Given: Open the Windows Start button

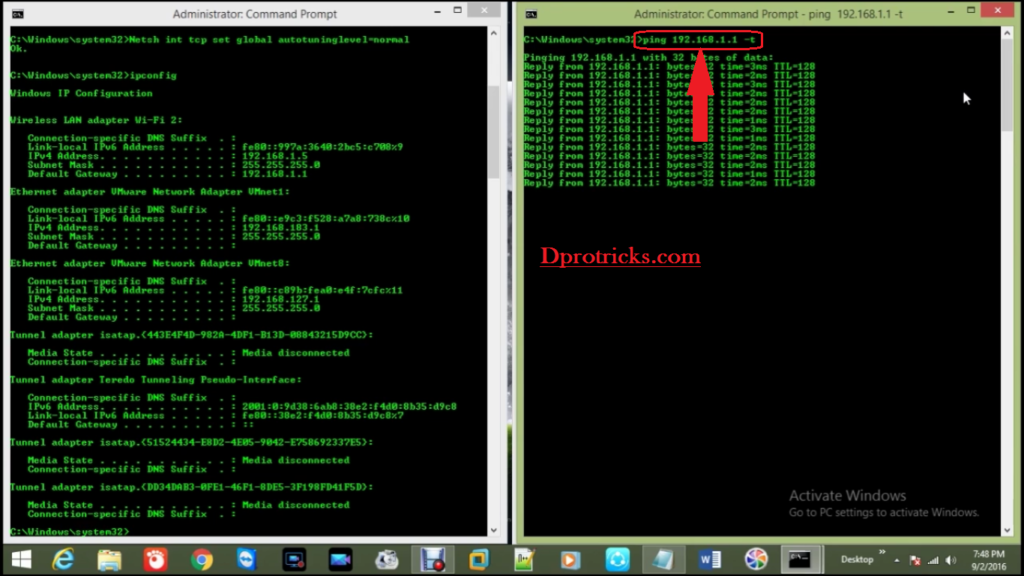Looking at the screenshot, I should pyautogui.click(x=21, y=560).
